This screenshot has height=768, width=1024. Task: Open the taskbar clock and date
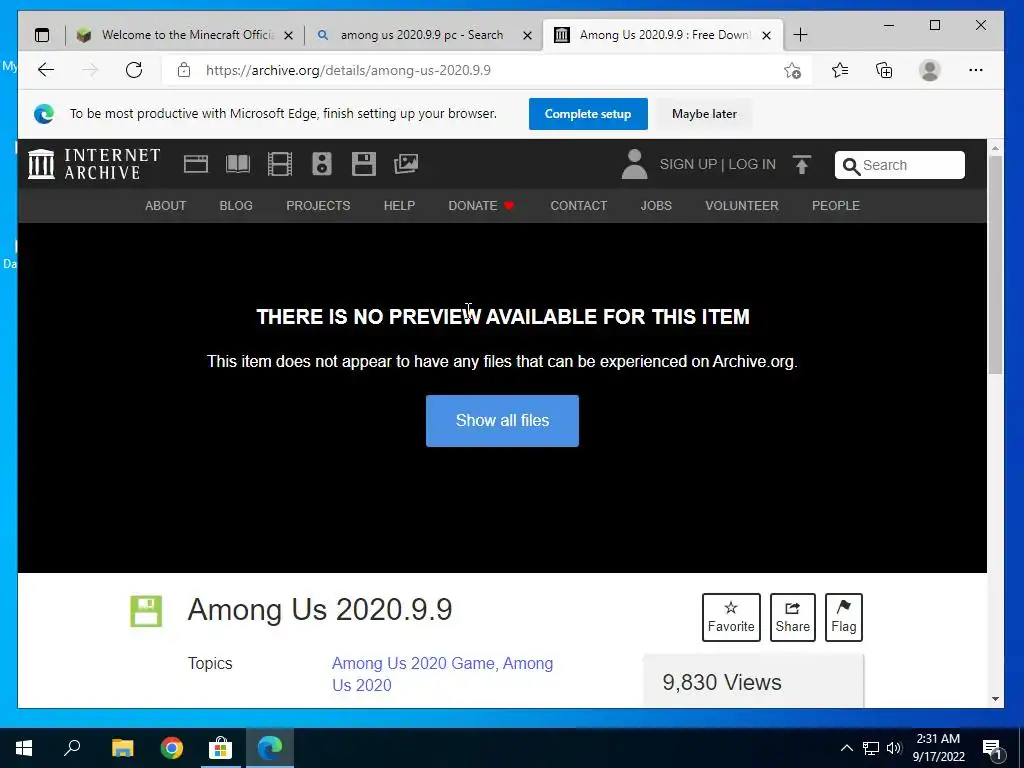(x=938, y=748)
